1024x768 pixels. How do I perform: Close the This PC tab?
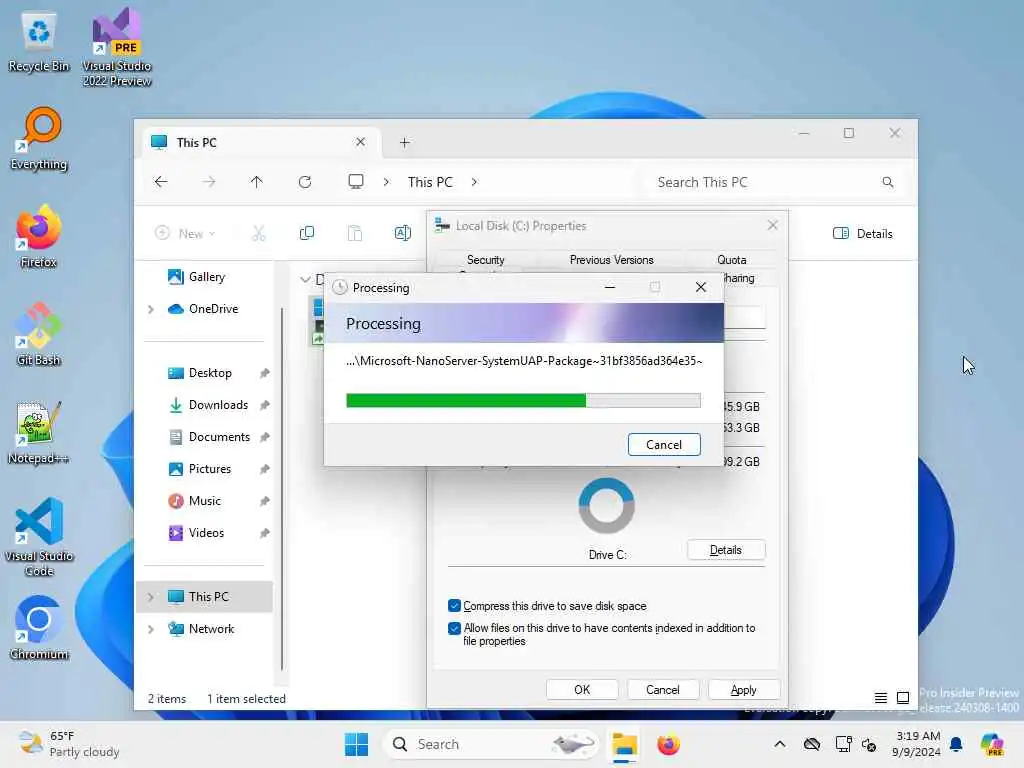pyautogui.click(x=360, y=142)
